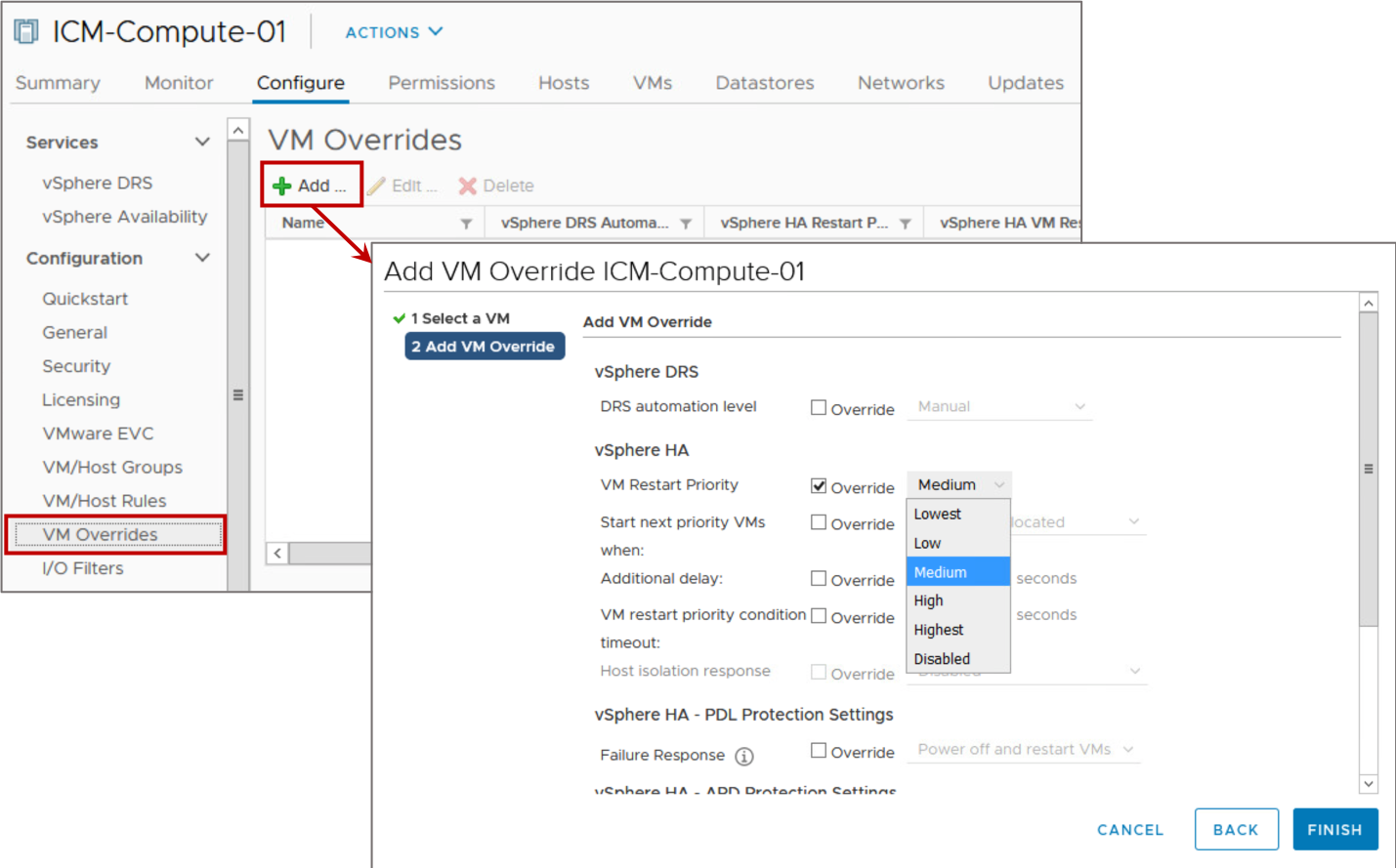Open I/O Filters in the sidebar
Image resolution: width=1396 pixels, height=868 pixels.
click(83, 568)
